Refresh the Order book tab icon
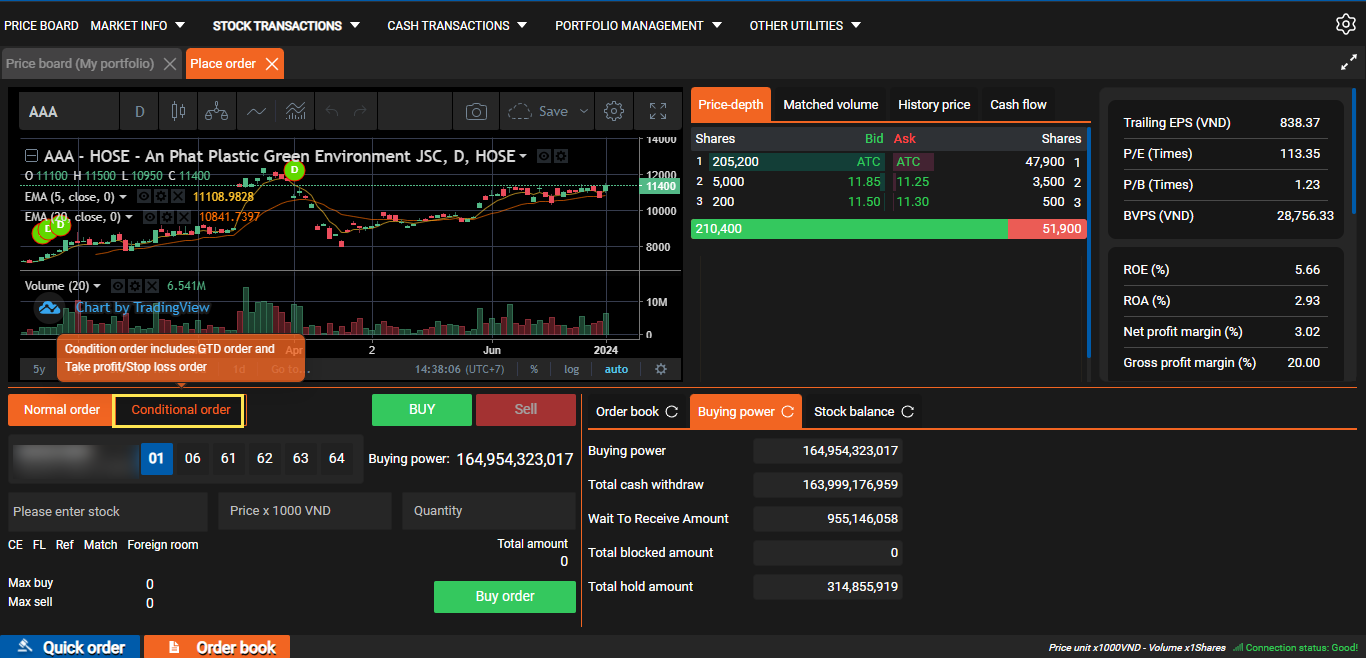The width and height of the screenshot is (1366, 658). (672, 412)
